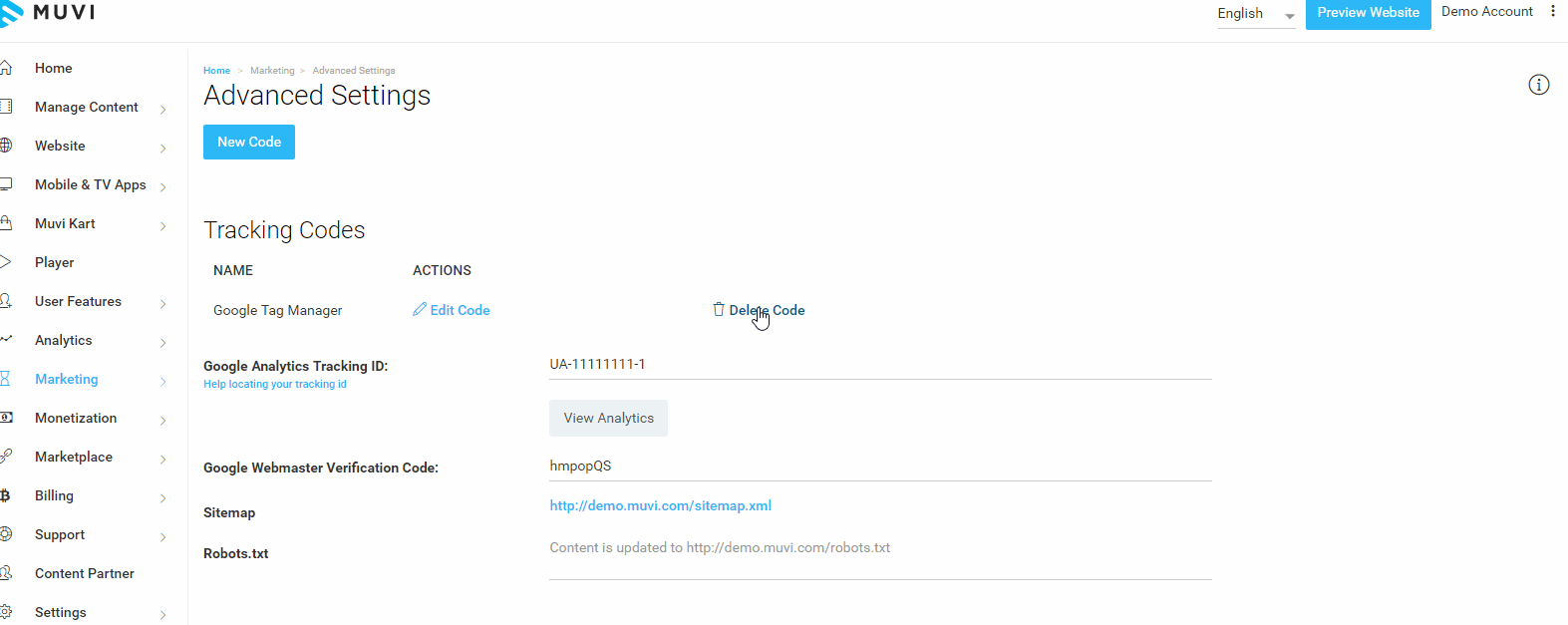Expand the Marketing chevron
Viewport: 1568px width, 625px height.
pyautogui.click(x=162, y=381)
